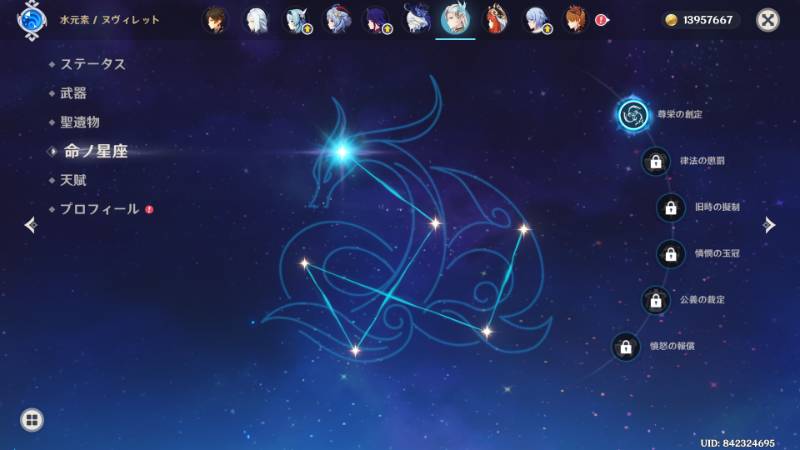Expand more characters via red notification arrow
The image size is (800, 450).
pyautogui.click(x=602, y=20)
